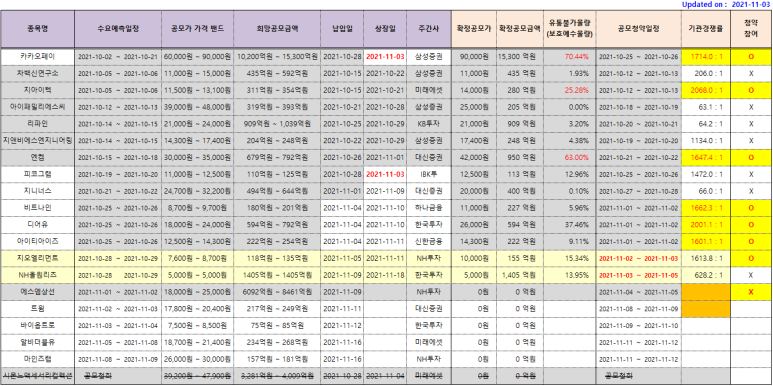Select the 26,000원 ~ 30,000원 price band
The image size is (773, 386).
198,359
